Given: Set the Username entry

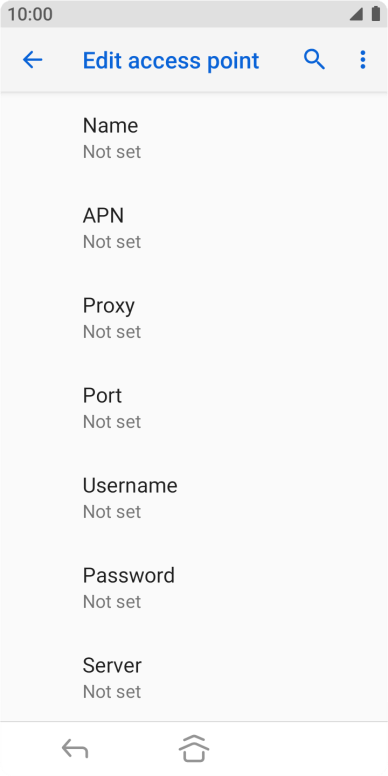Looking at the screenshot, I should [x=194, y=498].
